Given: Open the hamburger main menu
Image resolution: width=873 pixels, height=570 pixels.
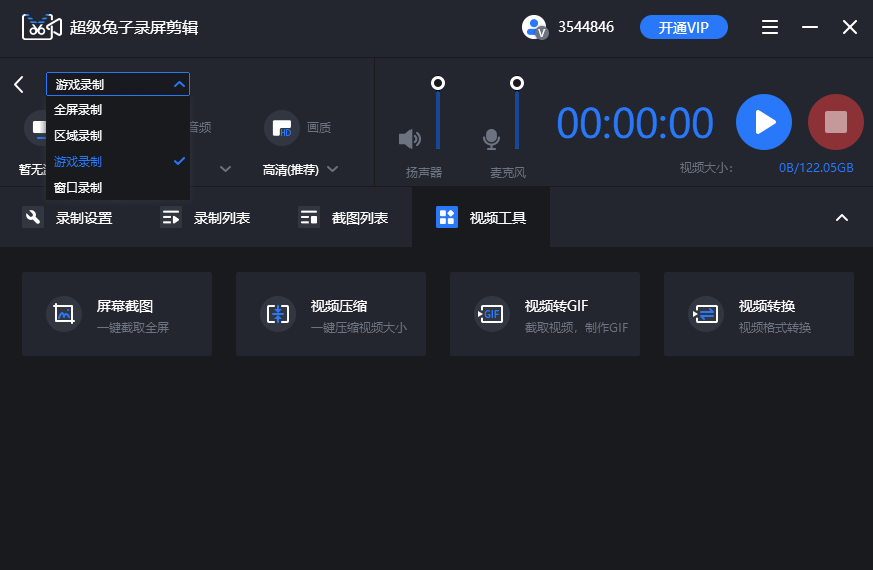Looking at the screenshot, I should 770,27.
